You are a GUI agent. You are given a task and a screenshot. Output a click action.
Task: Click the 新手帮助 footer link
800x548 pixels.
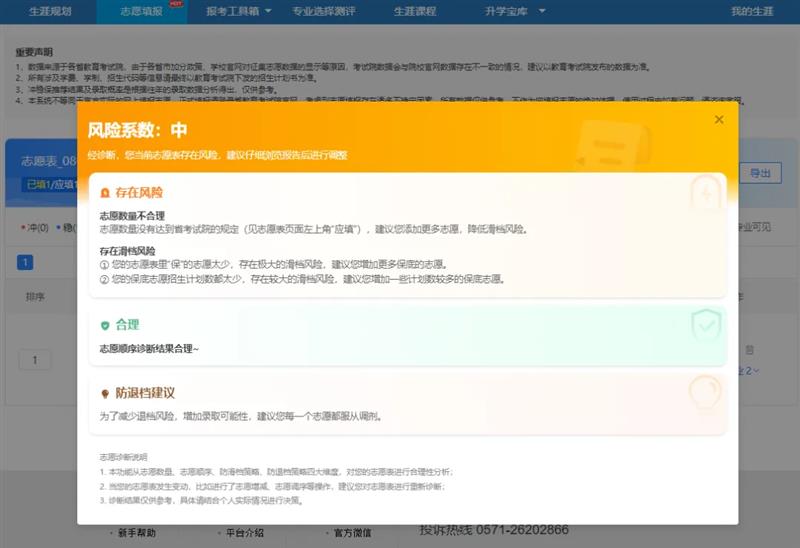[x=137, y=533]
